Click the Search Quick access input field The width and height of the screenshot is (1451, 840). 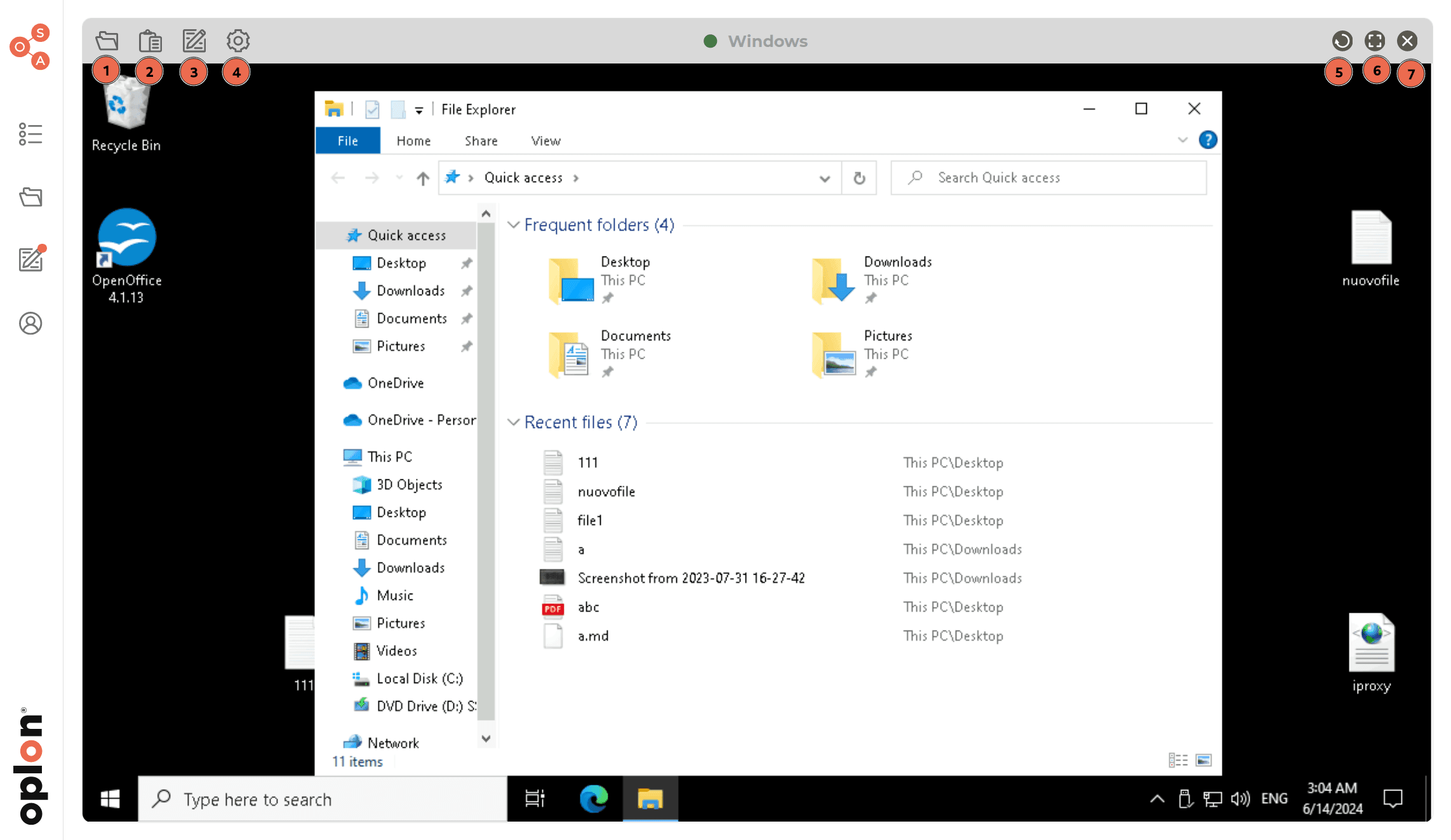(x=1050, y=176)
